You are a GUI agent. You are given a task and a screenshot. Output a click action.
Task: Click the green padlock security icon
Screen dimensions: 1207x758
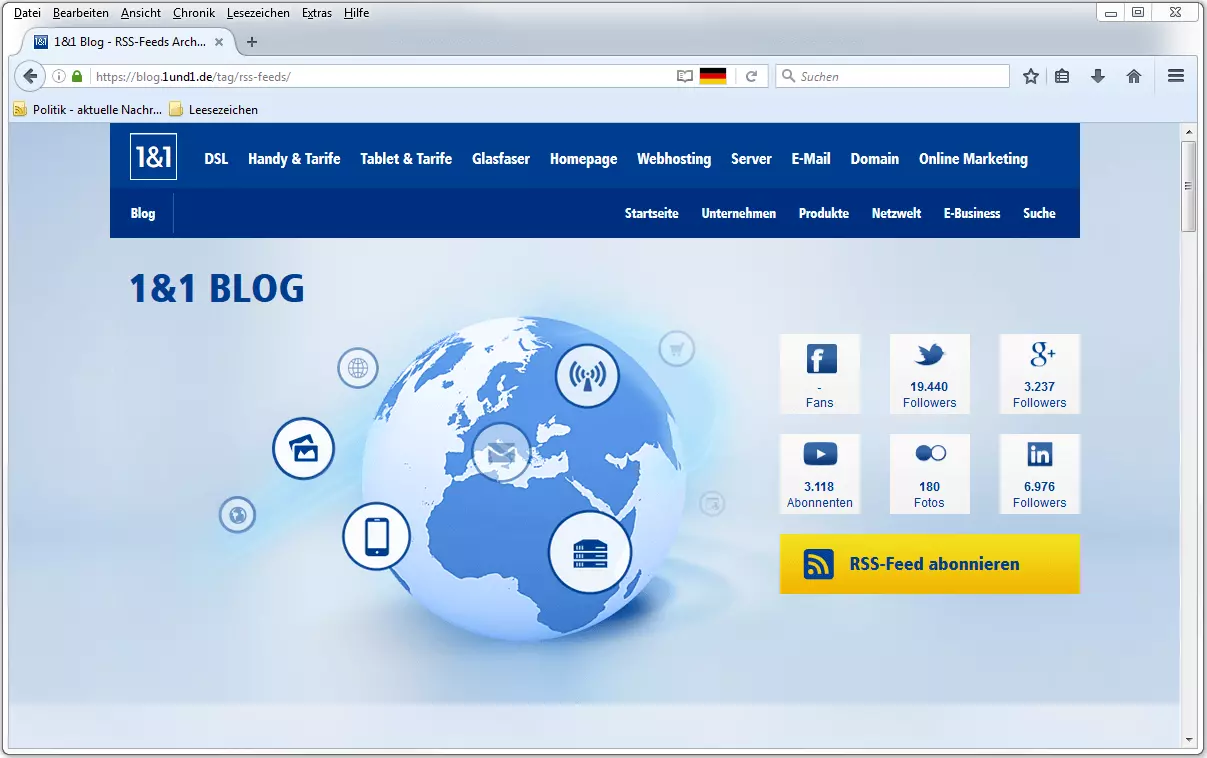pyautogui.click(x=77, y=76)
